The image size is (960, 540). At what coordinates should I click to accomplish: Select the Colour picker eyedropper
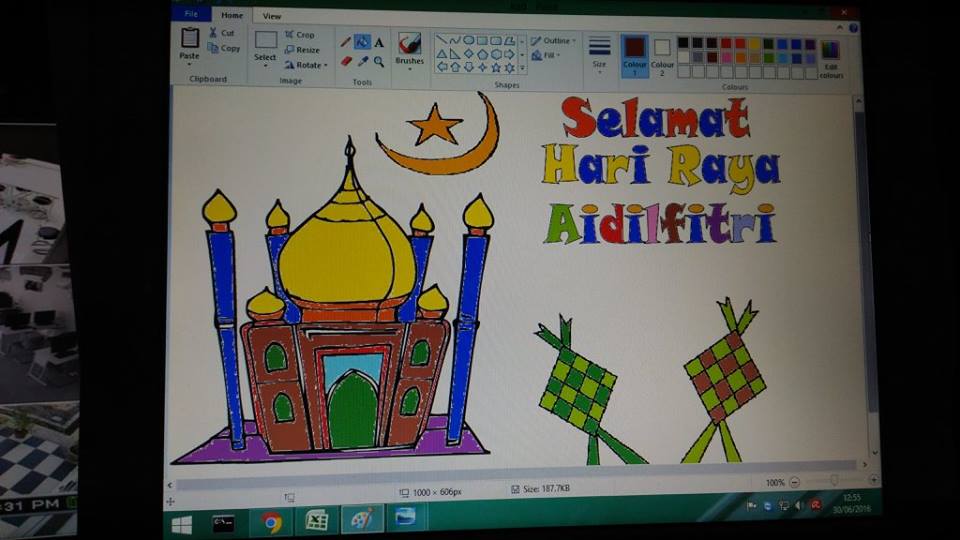point(362,61)
